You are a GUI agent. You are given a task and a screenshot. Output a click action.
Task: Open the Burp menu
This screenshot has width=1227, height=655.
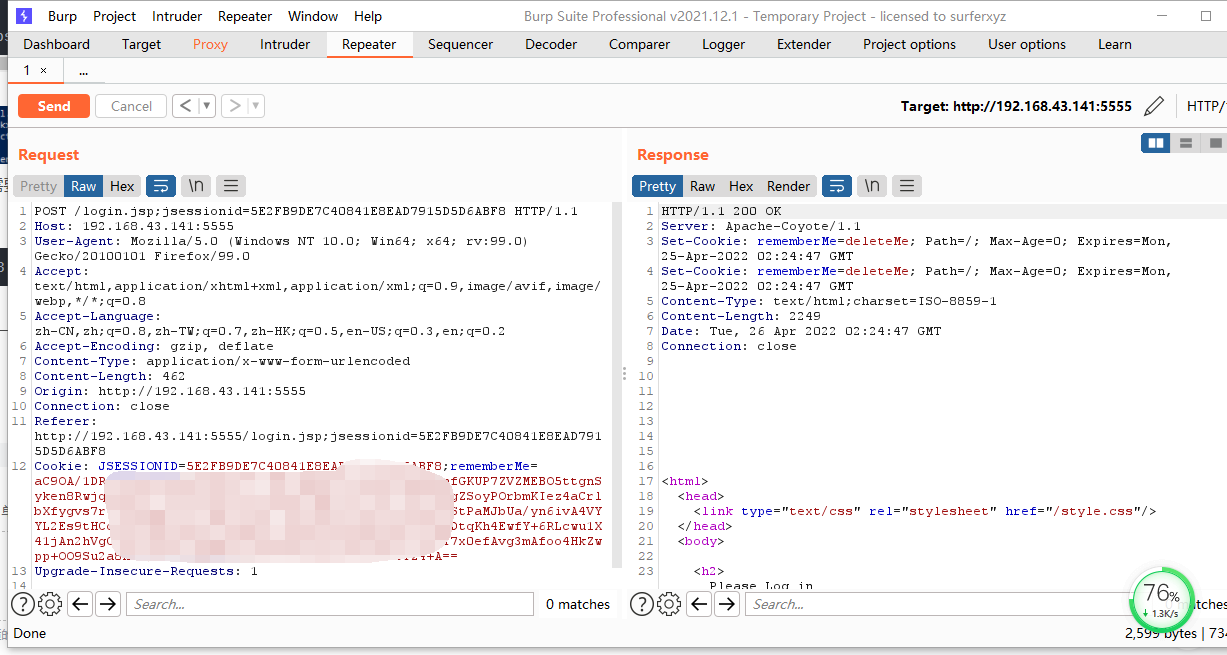pyautogui.click(x=62, y=16)
